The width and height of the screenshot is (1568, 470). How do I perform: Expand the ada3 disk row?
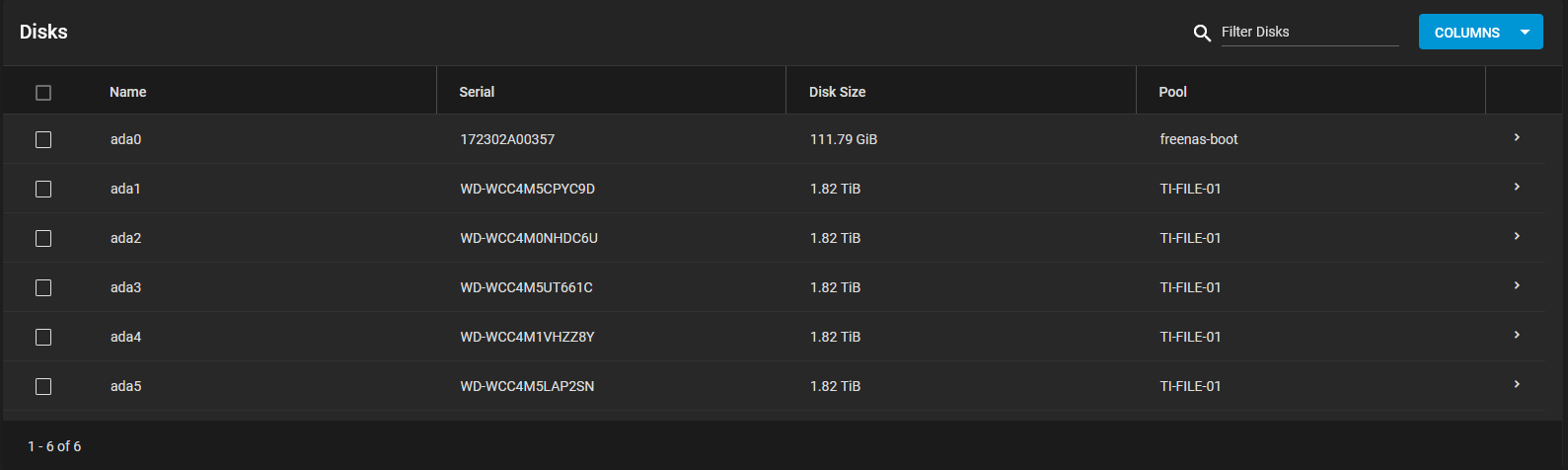tap(1517, 286)
